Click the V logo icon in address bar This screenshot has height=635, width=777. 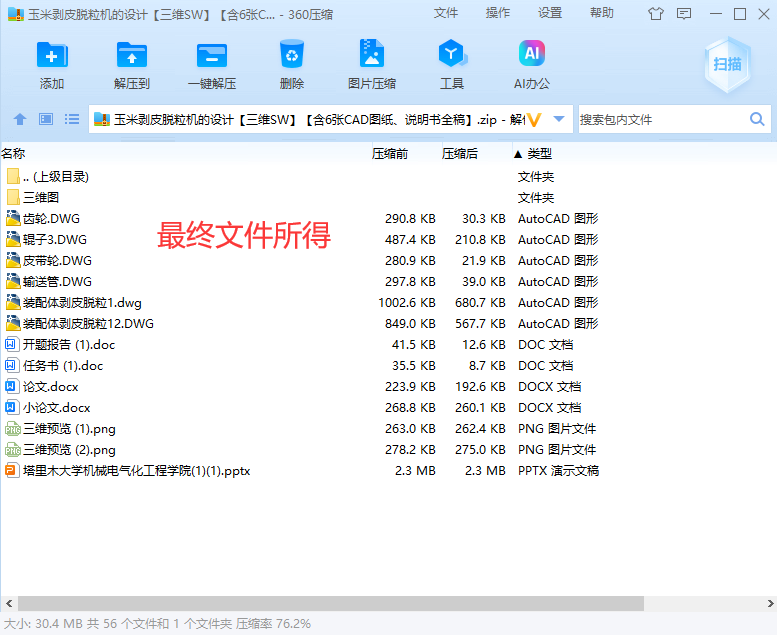tap(534, 120)
